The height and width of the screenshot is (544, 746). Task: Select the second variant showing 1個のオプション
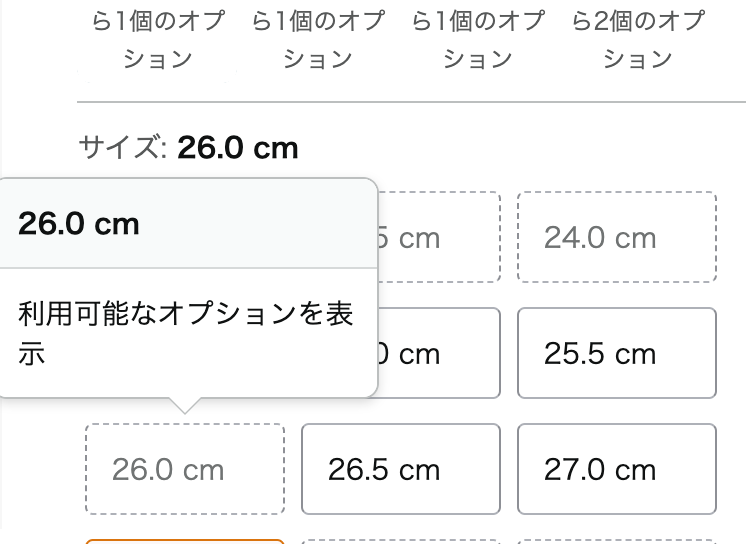318,40
